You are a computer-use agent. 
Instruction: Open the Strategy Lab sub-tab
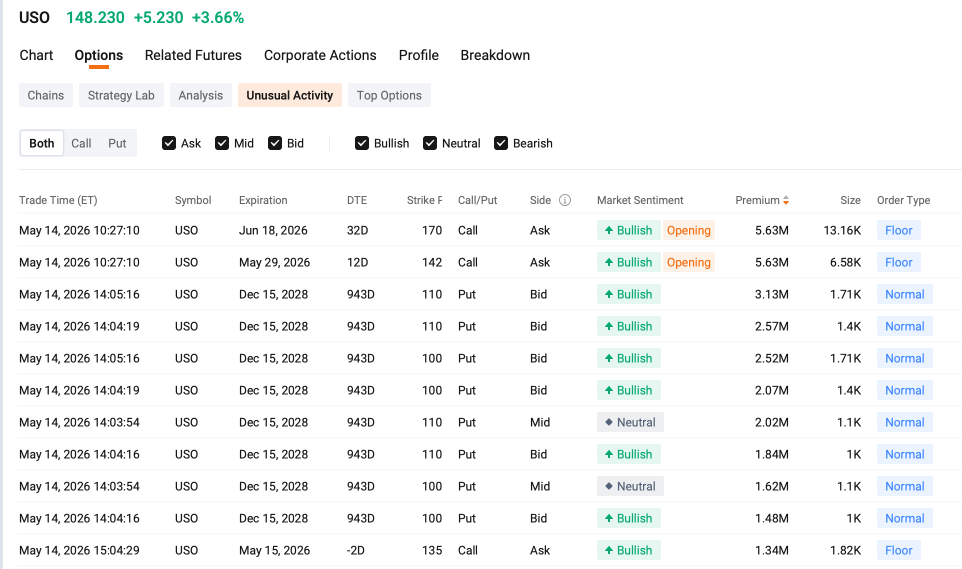pos(121,95)
